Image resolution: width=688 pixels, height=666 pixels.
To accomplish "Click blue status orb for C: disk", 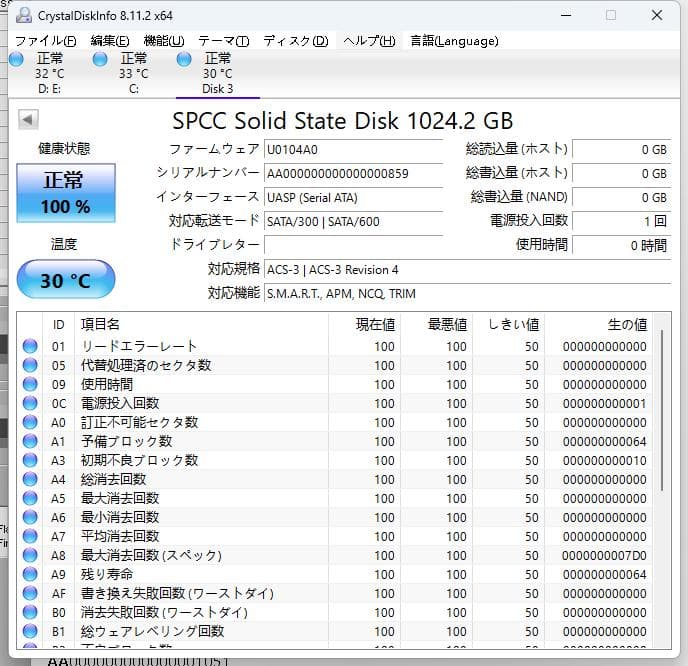I will click(x=100, y=59).
